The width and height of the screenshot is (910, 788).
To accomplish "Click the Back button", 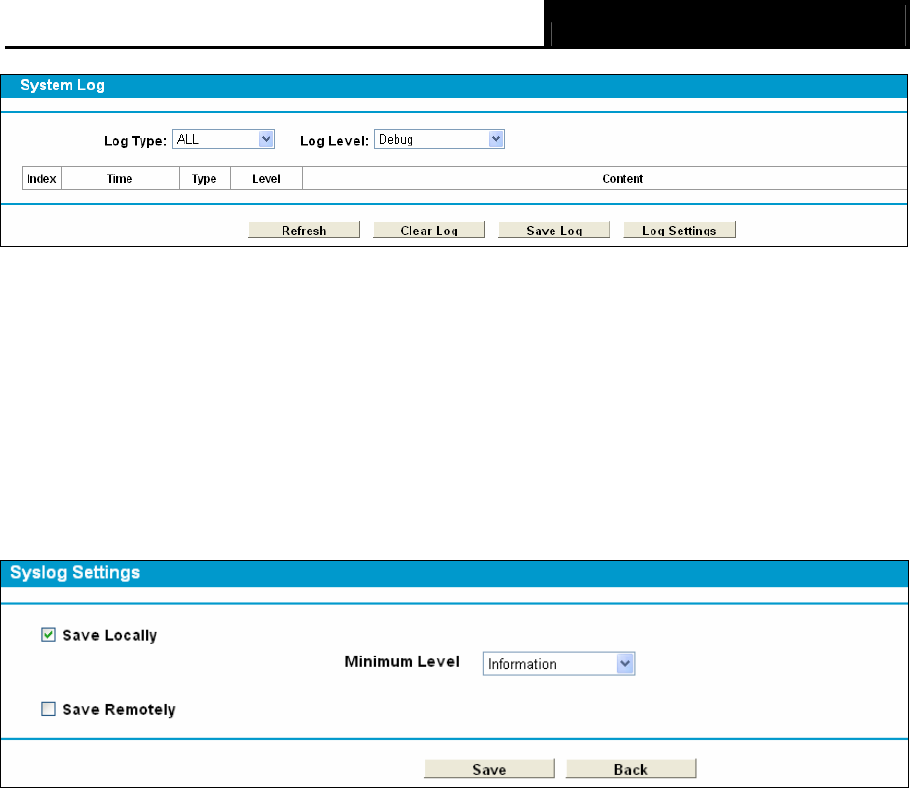I will pyautogui.click(x=631, y=769).
